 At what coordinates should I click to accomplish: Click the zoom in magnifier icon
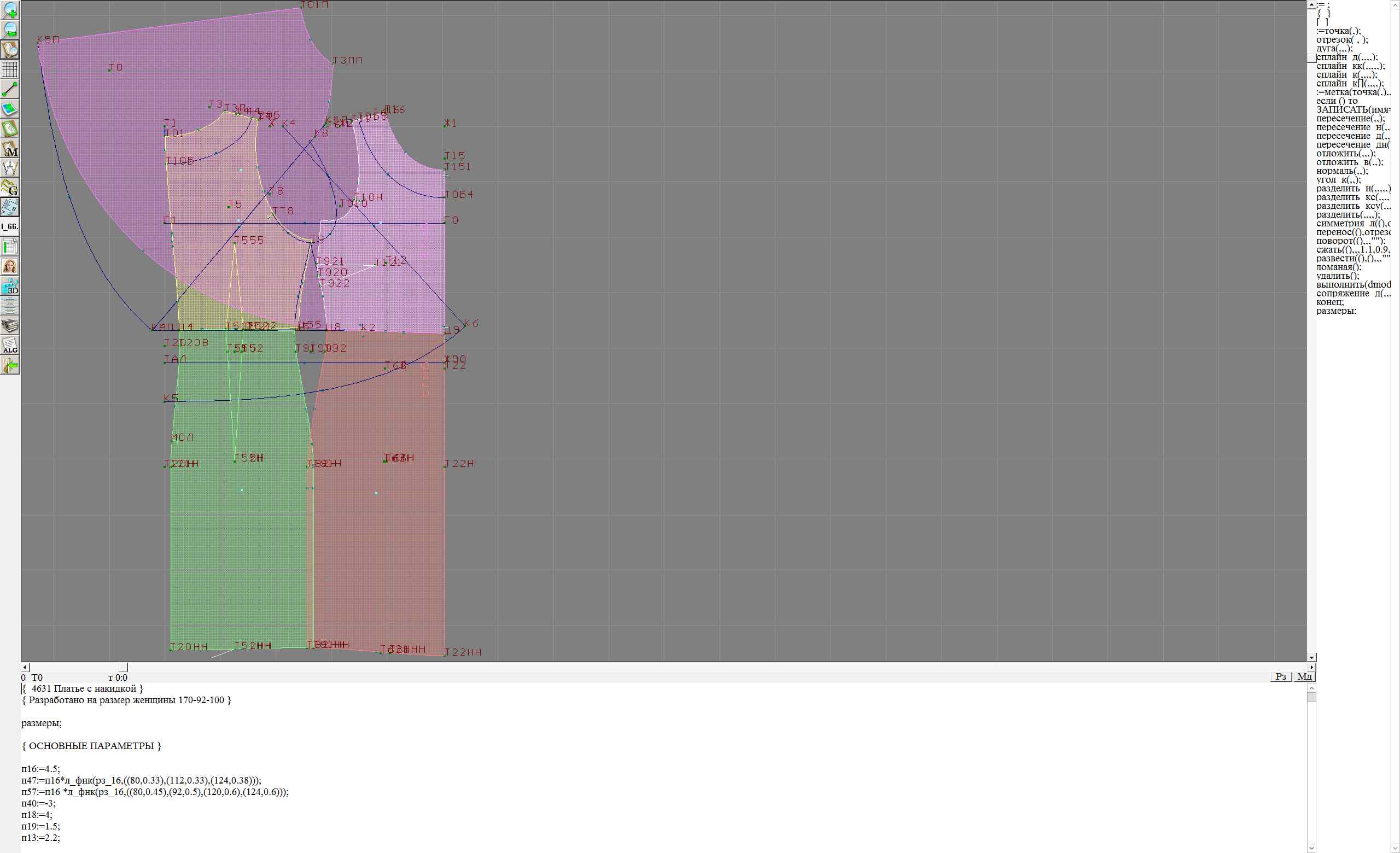[x=10, y=10]
